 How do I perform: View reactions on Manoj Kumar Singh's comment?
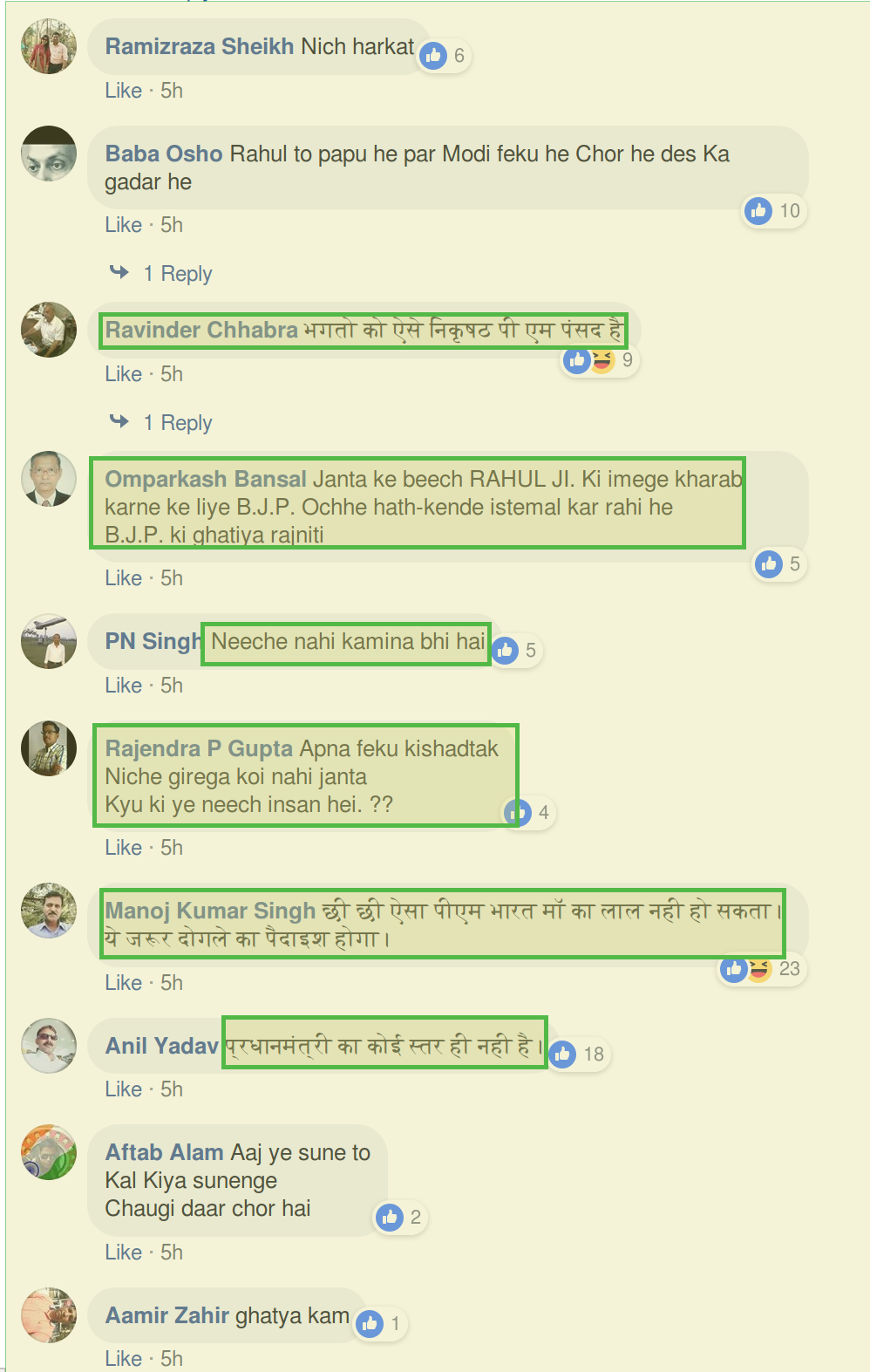(x=763, y=969)
